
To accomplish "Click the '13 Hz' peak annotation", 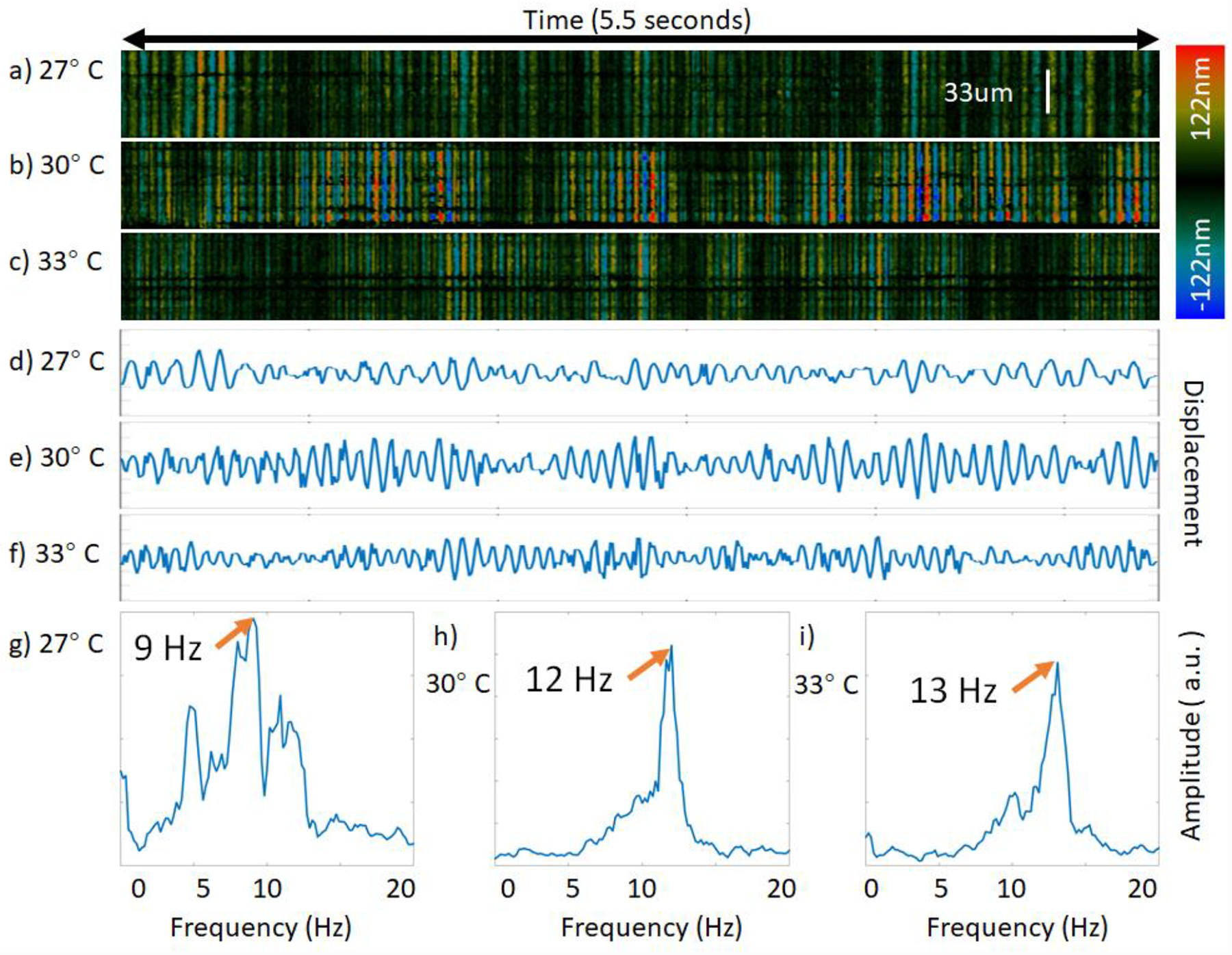I will [953, 690].
